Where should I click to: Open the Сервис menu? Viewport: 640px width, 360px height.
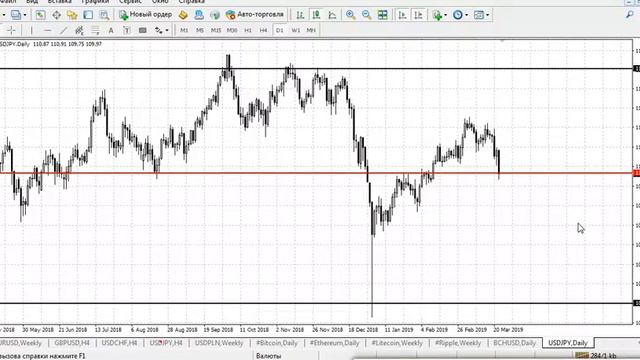[x=130, y=2]
